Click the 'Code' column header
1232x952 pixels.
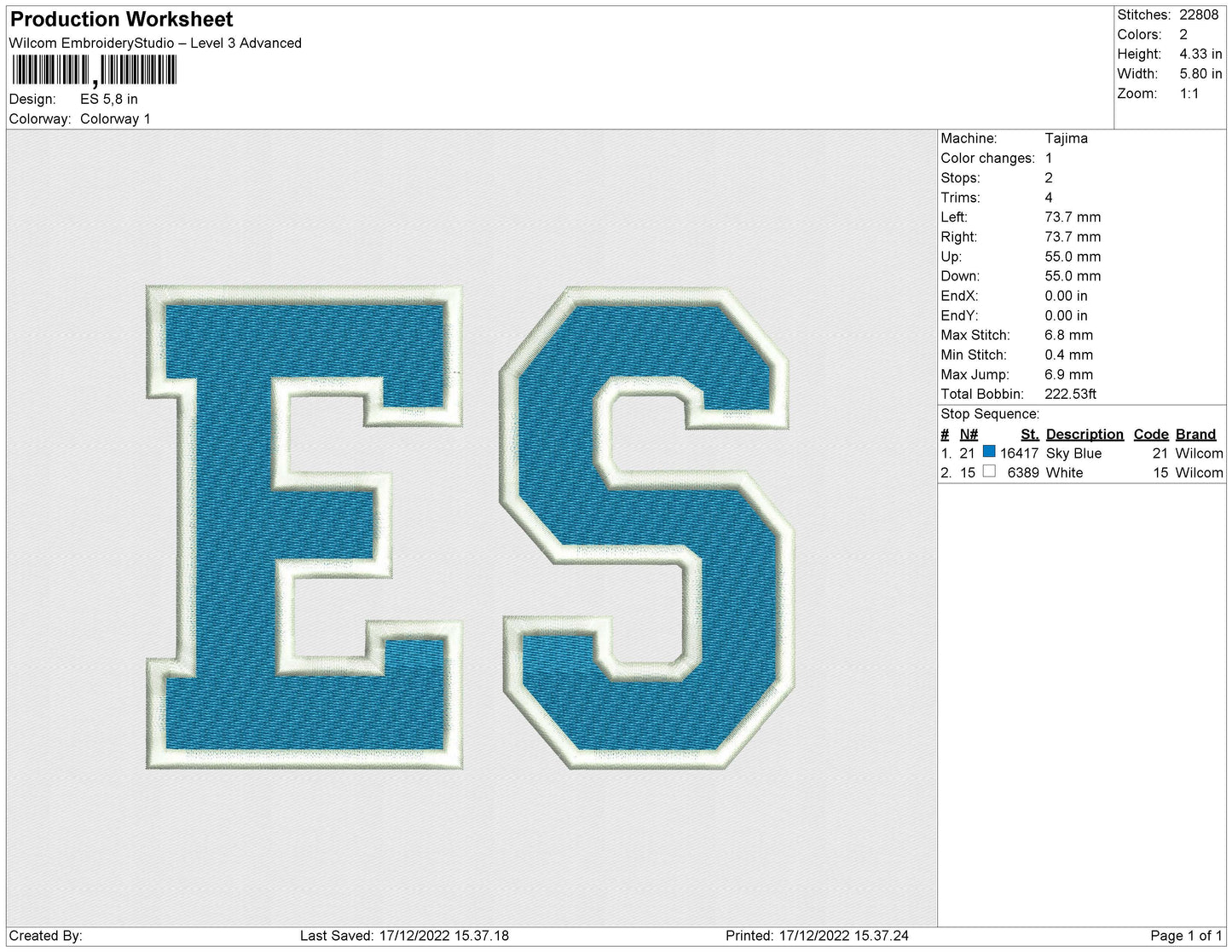tap(1151, 435)
